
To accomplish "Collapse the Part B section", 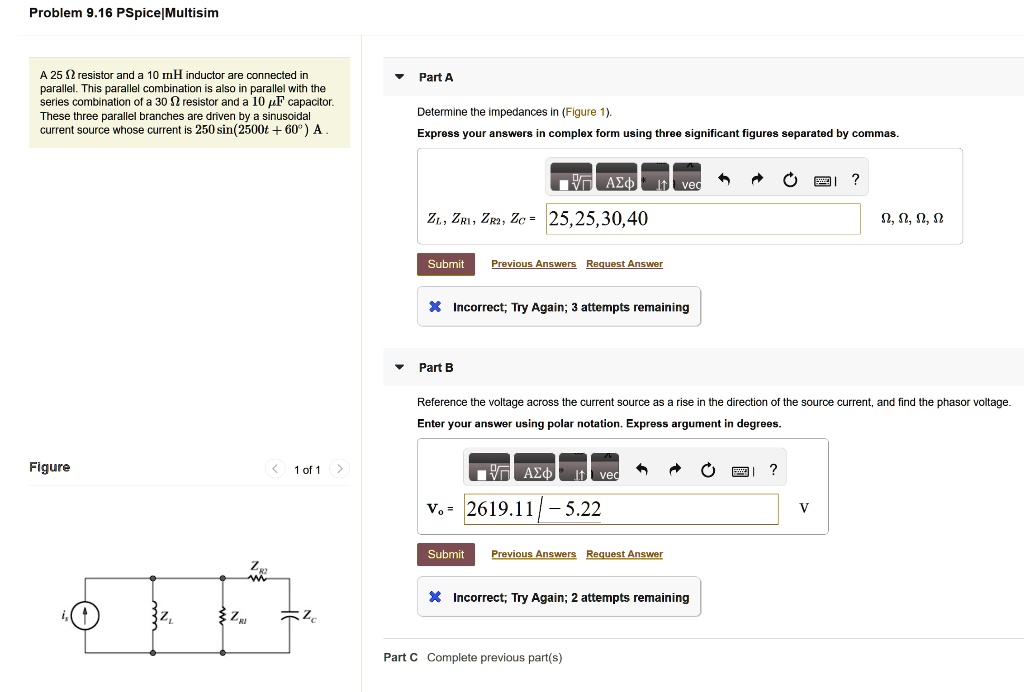I will tap(400, 367).
